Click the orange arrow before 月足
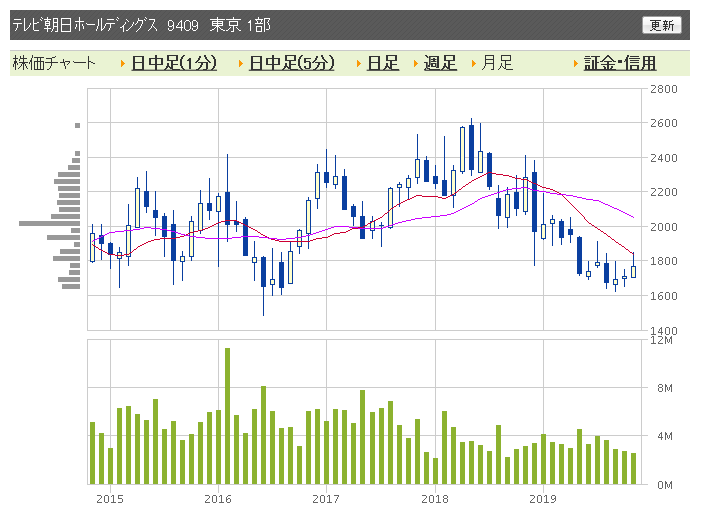 [474, 64]
